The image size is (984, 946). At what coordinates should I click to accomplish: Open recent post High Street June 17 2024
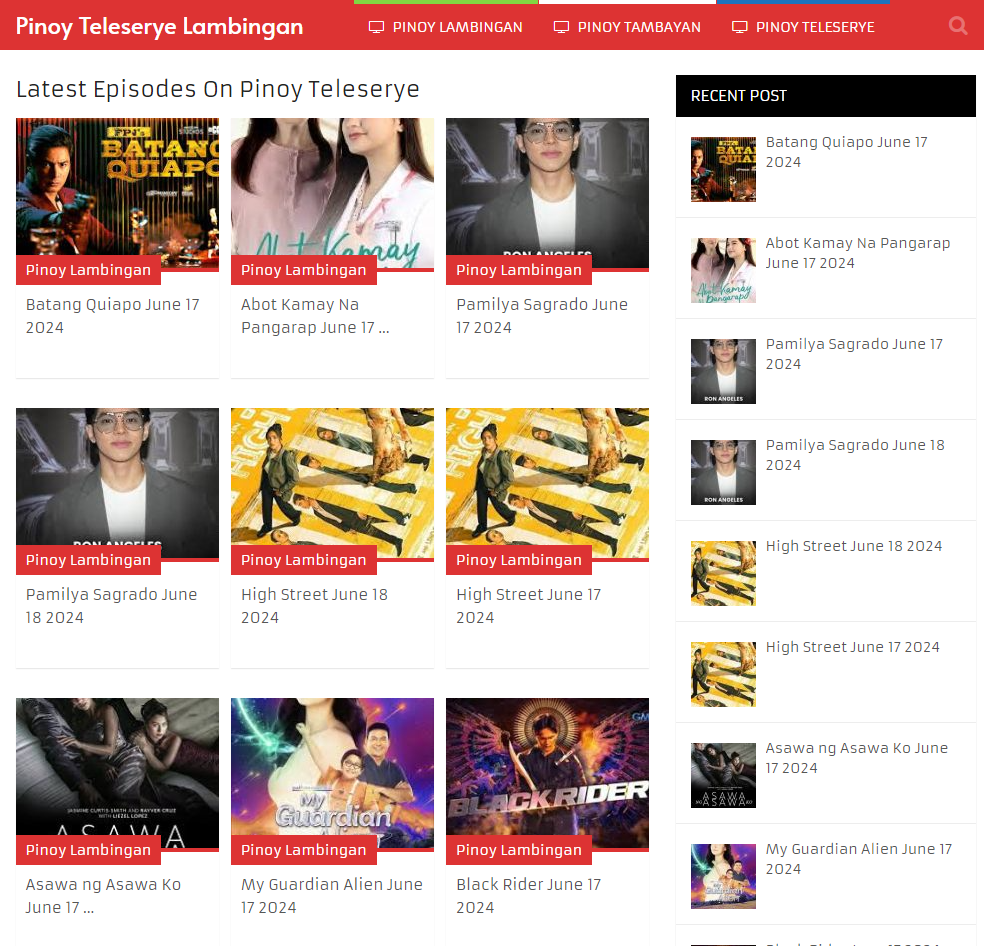point(852,647)
